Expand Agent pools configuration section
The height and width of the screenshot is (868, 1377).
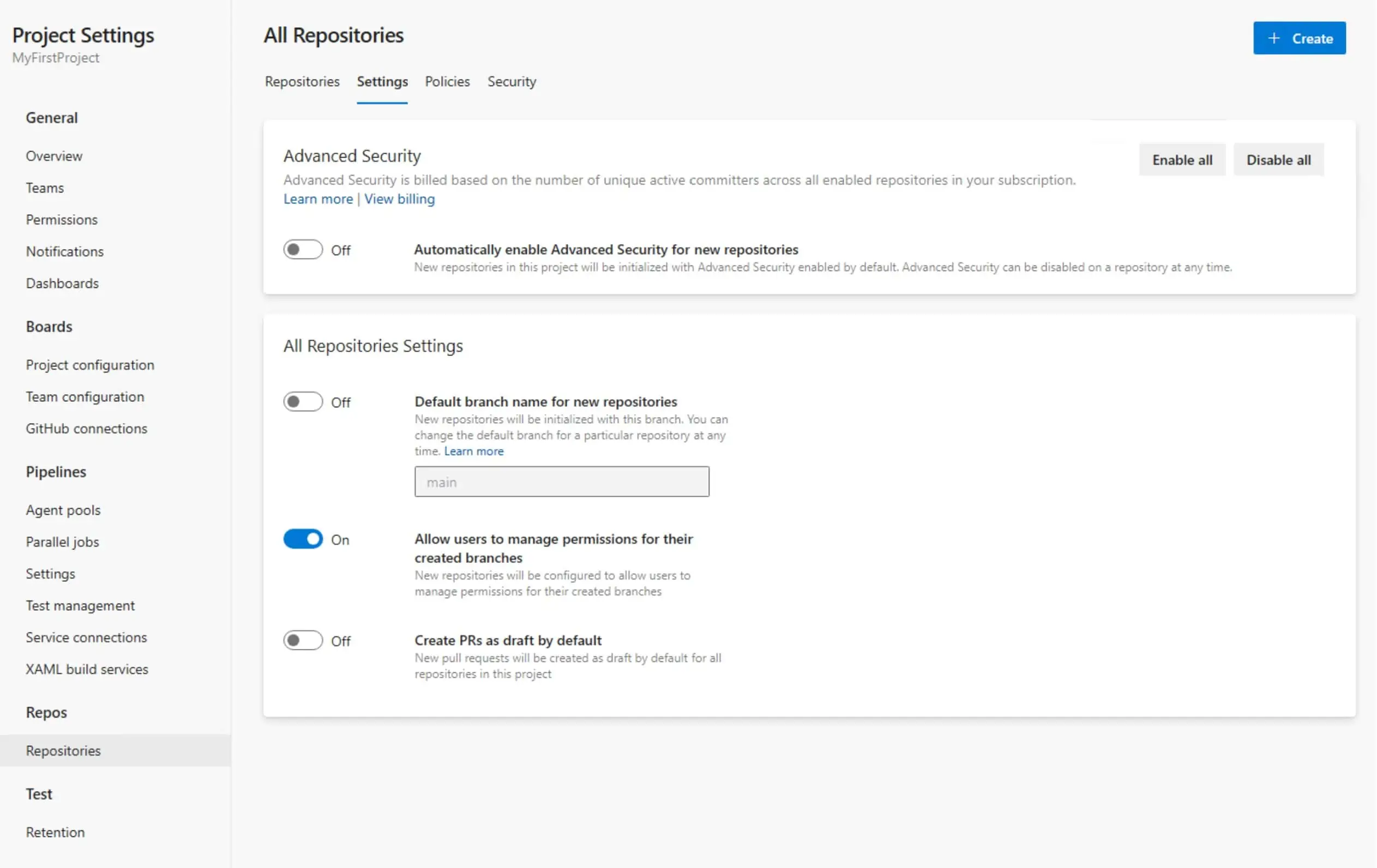62,510
